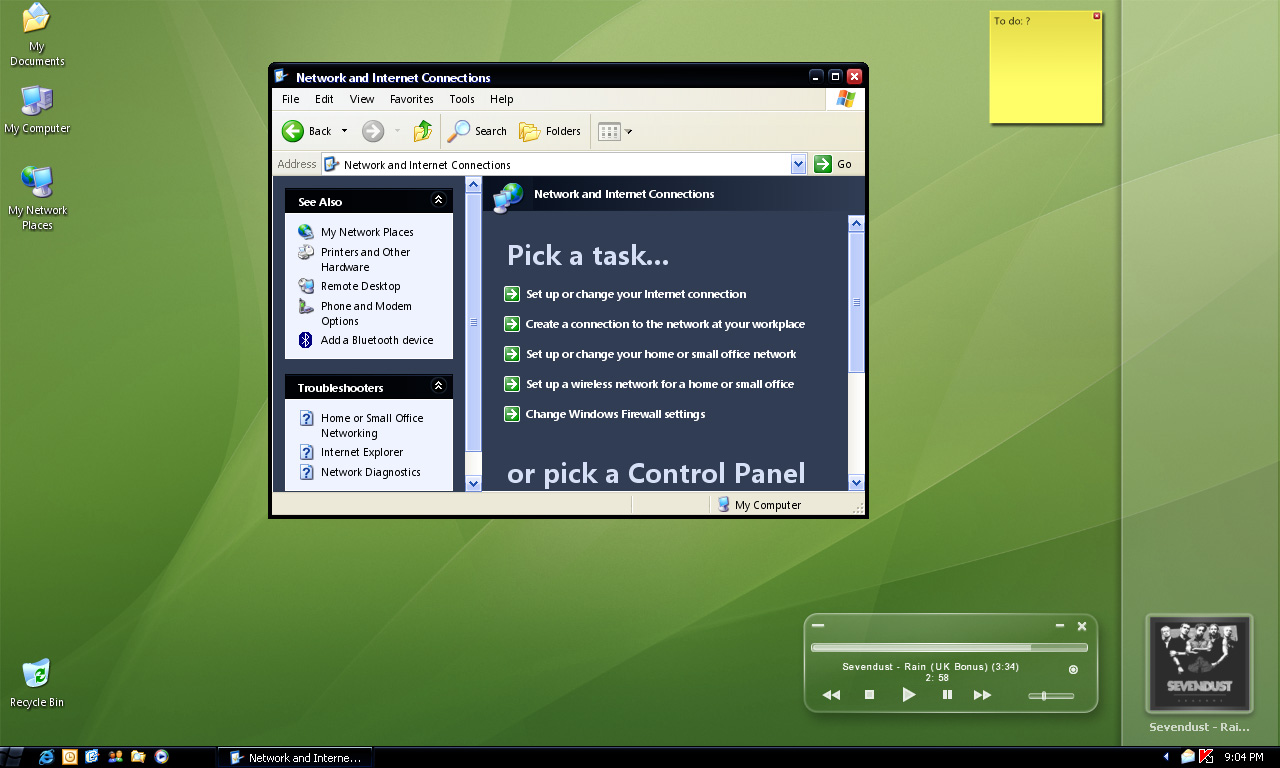
Task: Pause the Sevendust track in the player
Action: coord(947,695)
